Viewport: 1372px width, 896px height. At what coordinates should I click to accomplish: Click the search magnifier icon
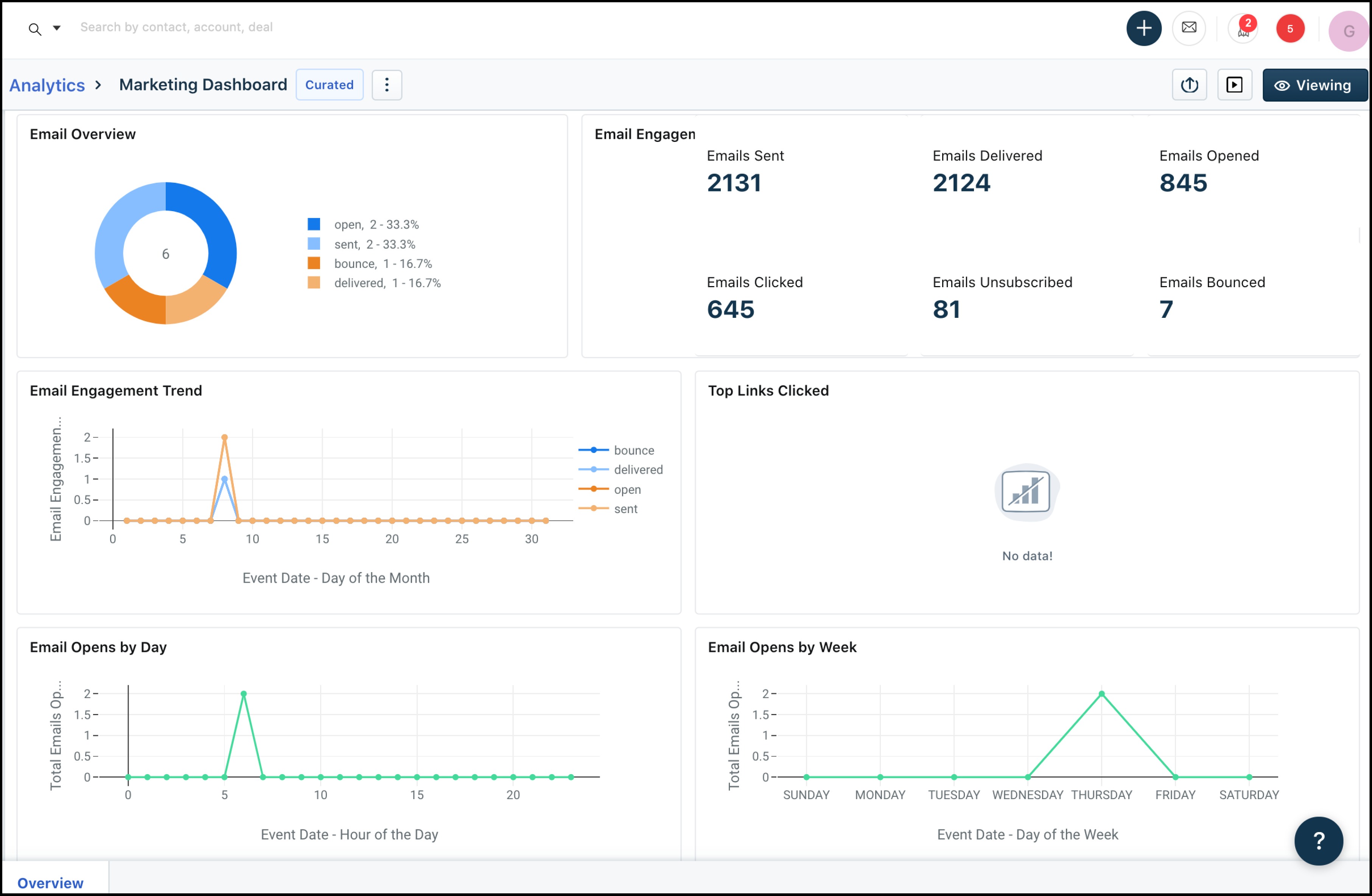[x=34, y=29]
